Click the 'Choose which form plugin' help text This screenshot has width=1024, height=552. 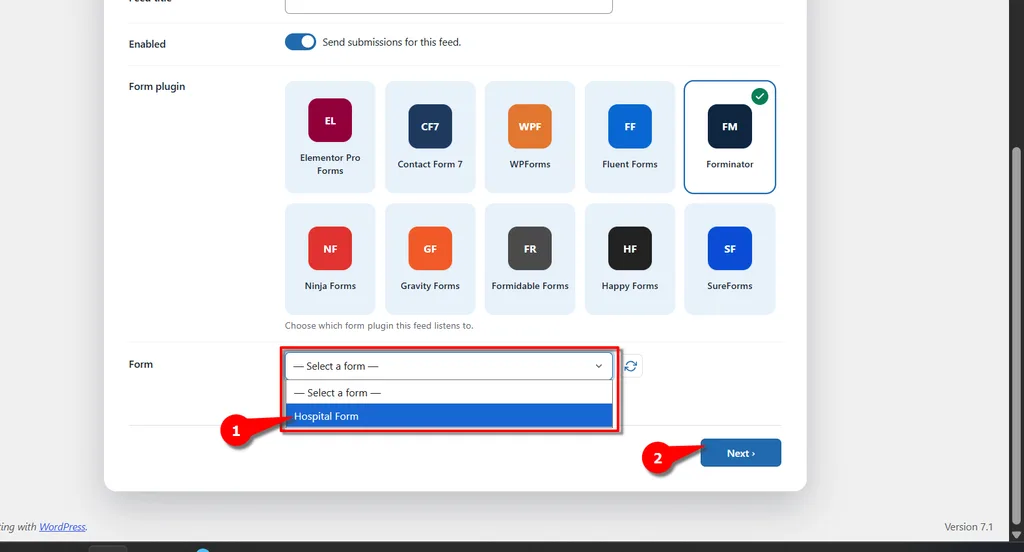pyautogui.click(x=379, y=325)
